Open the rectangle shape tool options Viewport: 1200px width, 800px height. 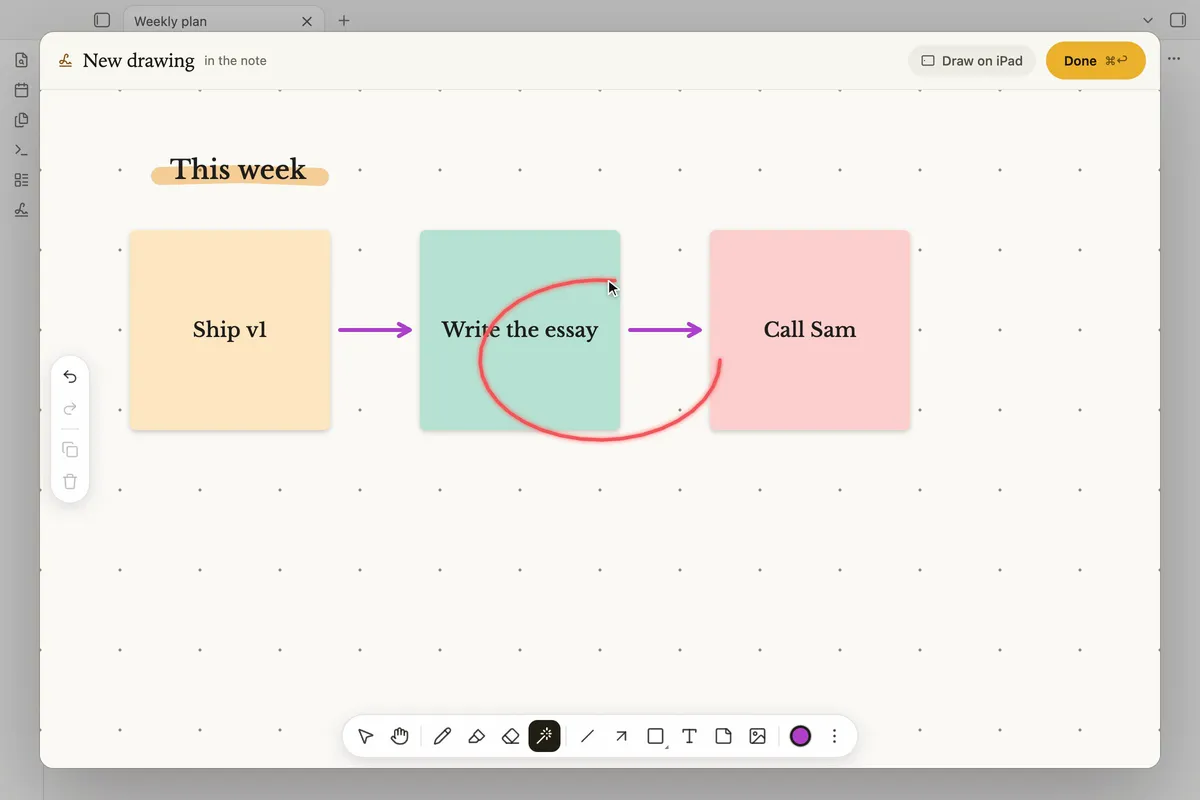coord(656,737)
